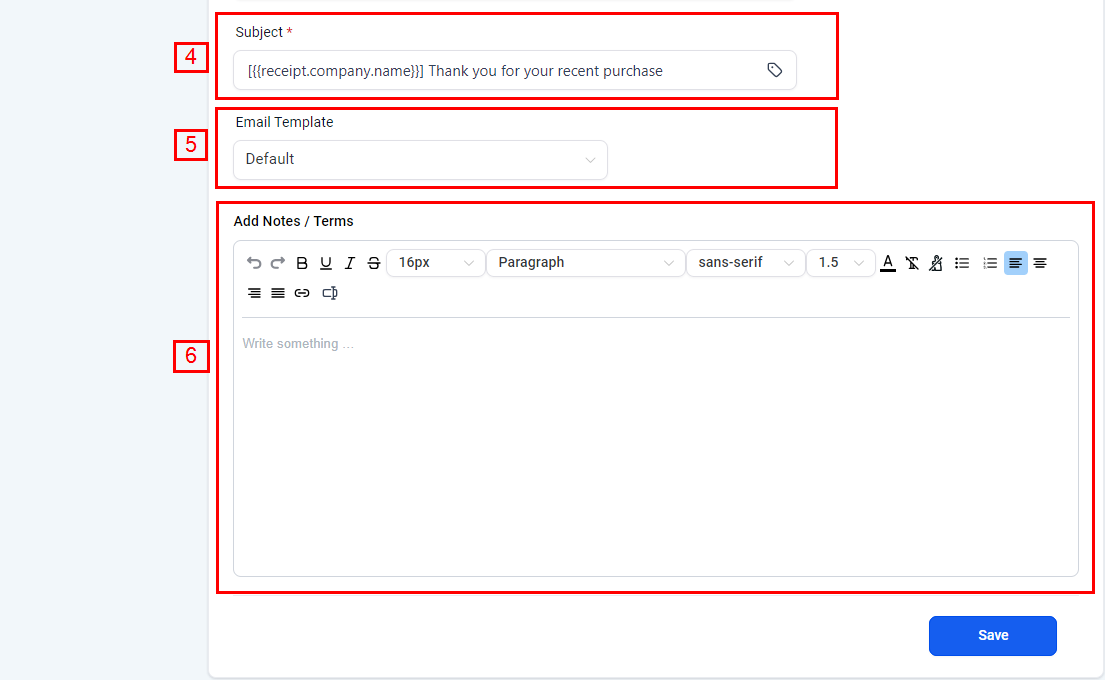Center align the text
1105x680 pixels.
[x=1040, y=263]
